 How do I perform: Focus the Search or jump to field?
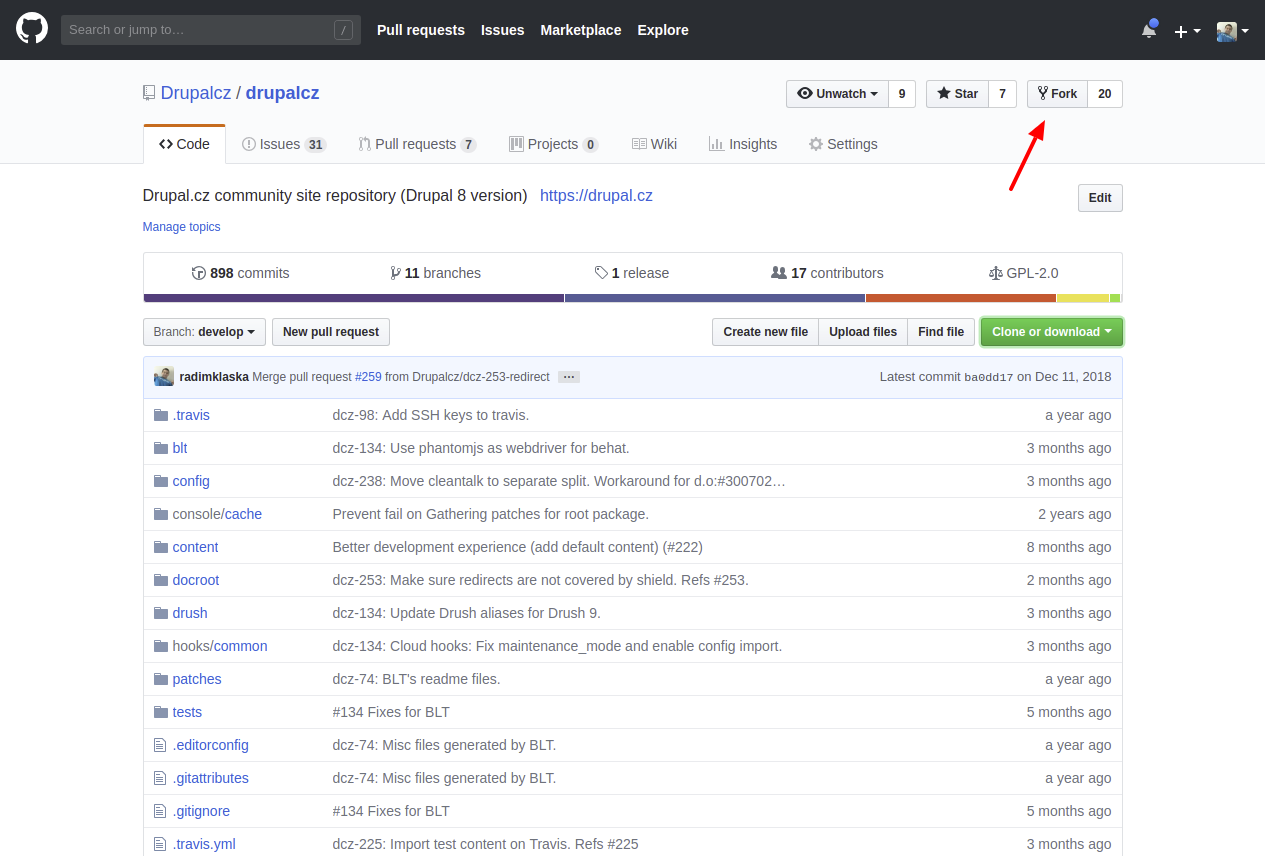pyautogui.click(x=211, y=30)
